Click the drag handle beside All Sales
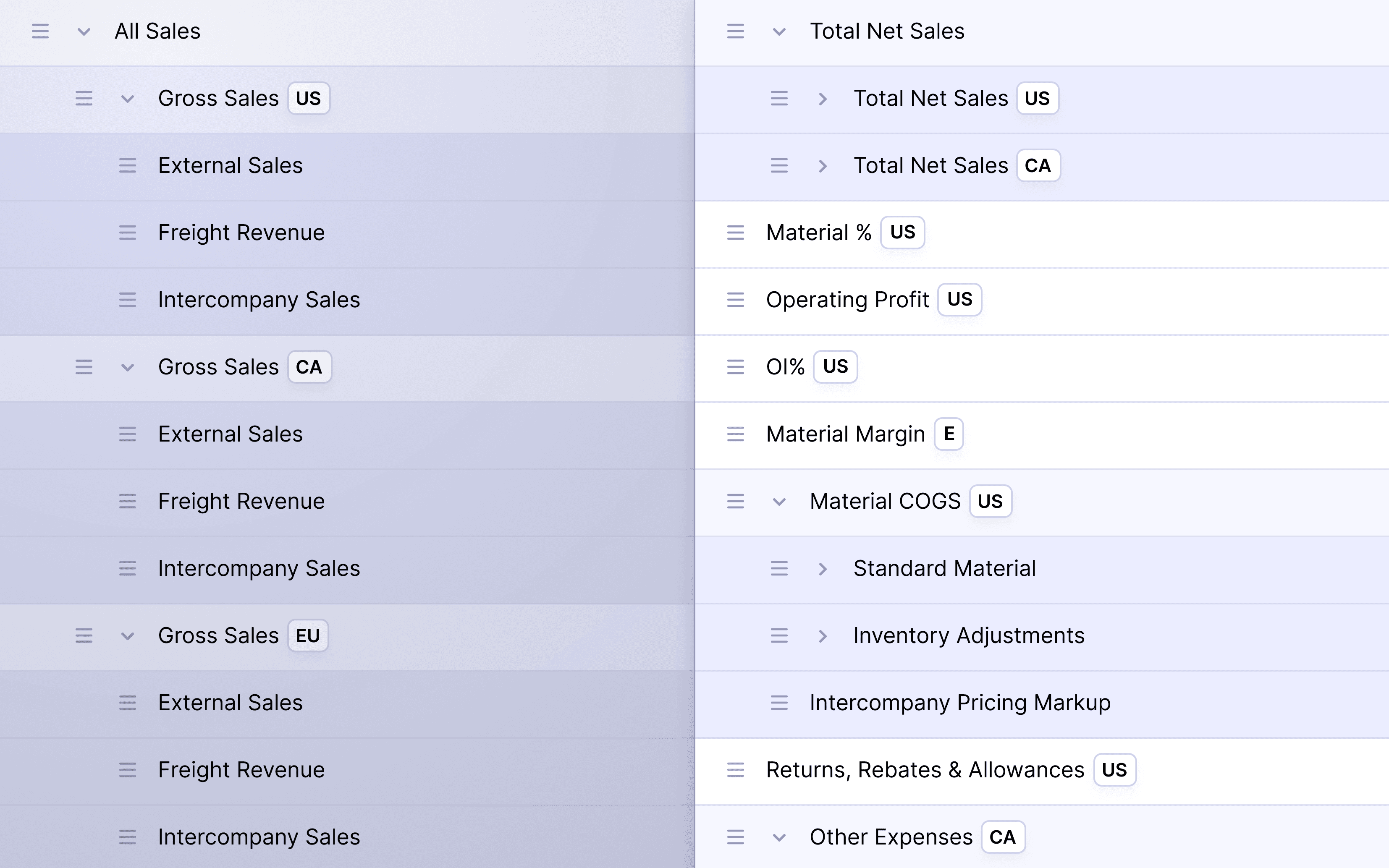1389x868 pixels. point(40,31)
